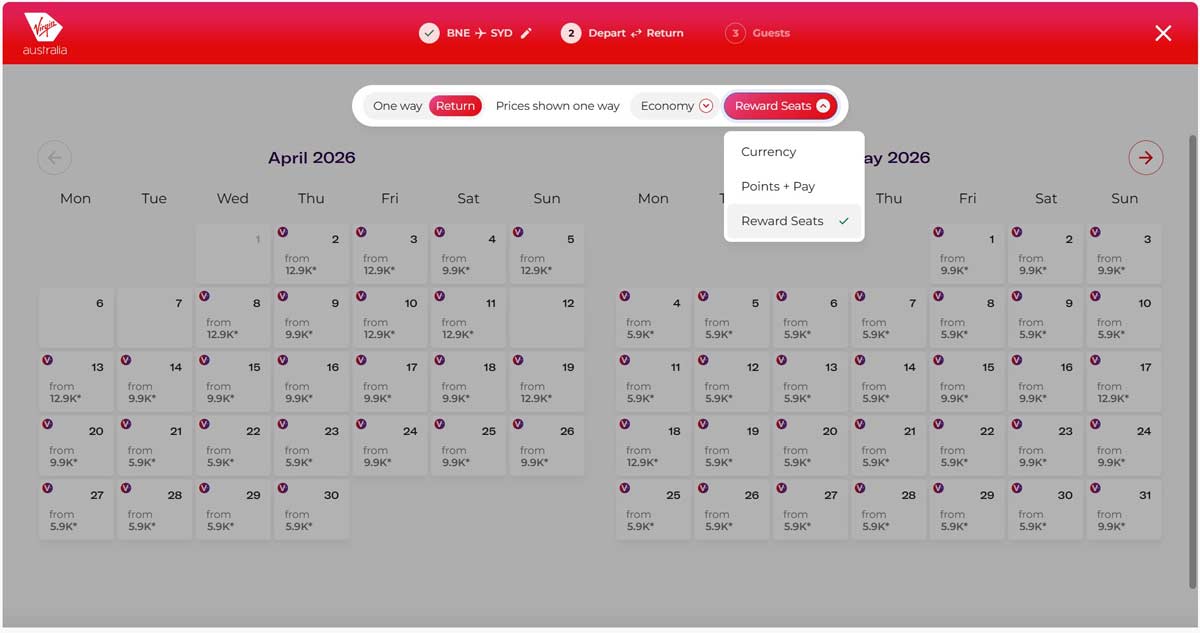Viewport: 1200px width, 633px height.
Task: Click the Velocity icon on April 2
Action: (x=283, y=232)
